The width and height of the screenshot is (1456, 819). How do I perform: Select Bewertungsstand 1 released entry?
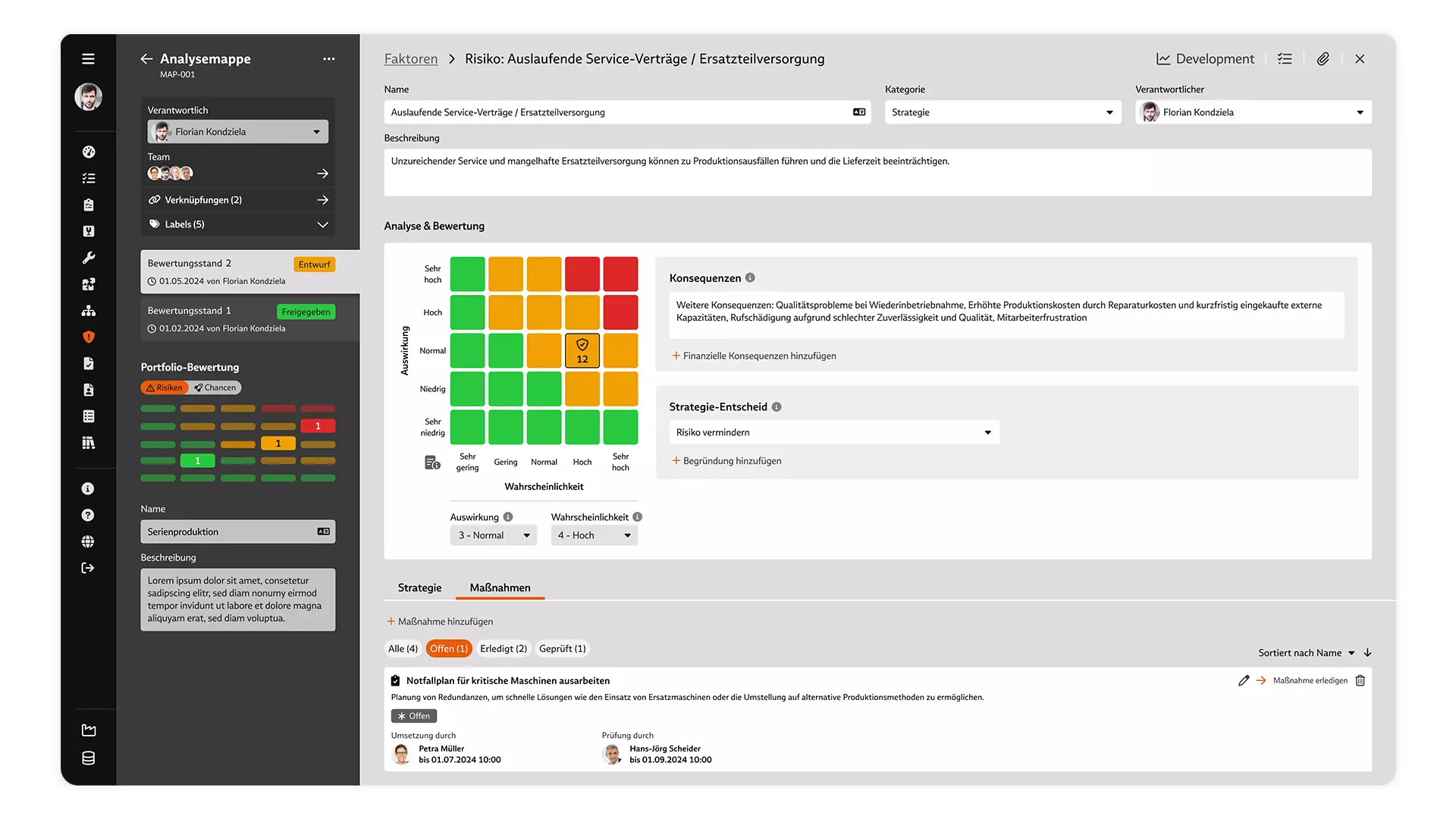pos(249,319)
